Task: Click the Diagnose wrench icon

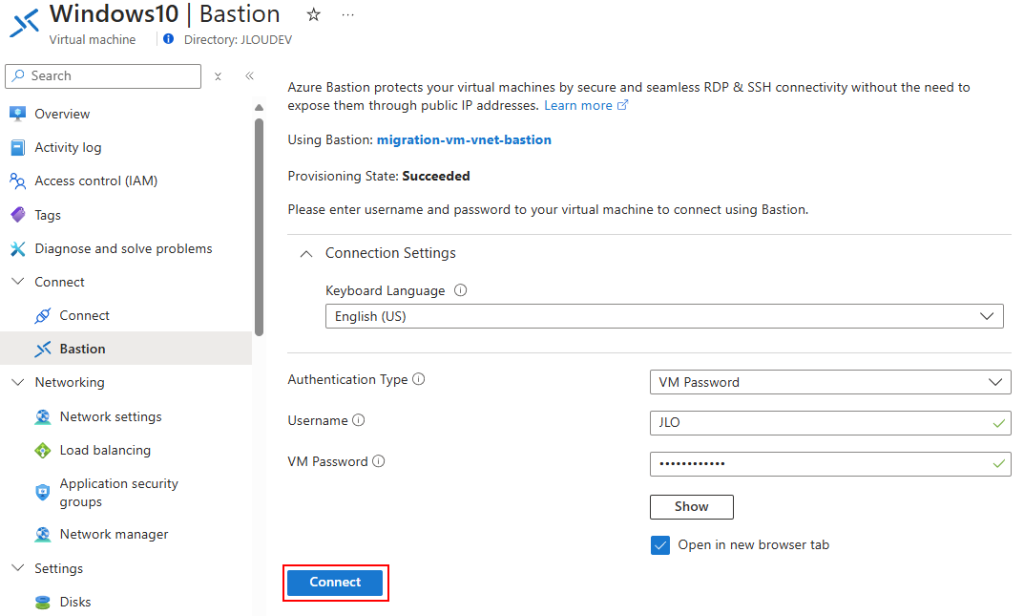Action: (x=18, y=248)
